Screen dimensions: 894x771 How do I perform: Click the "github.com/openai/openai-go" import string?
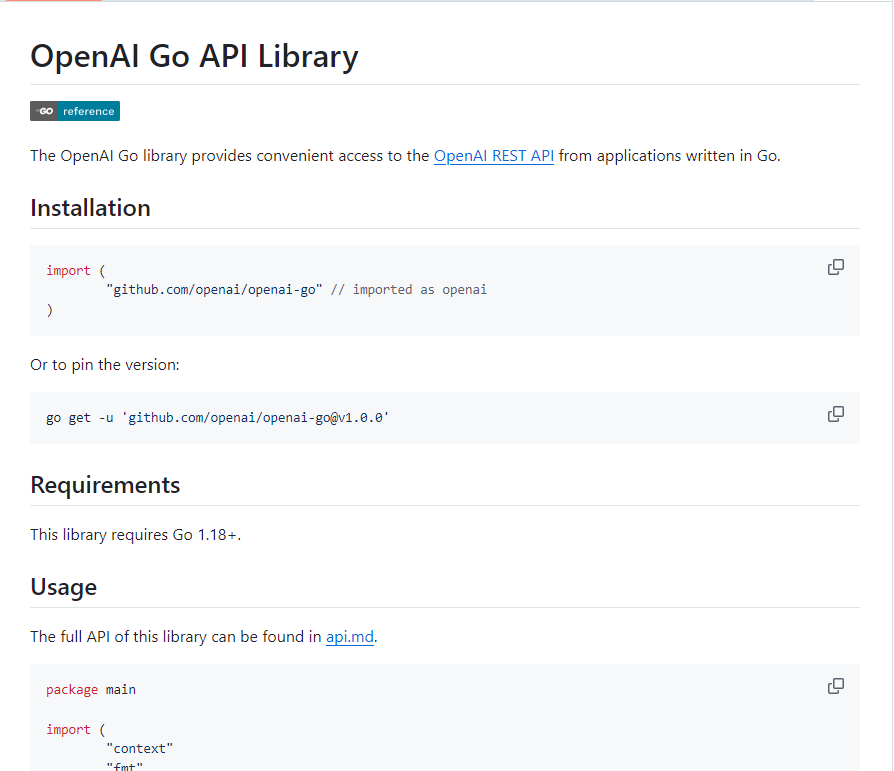pyautogui.click(x=214, y=290)
